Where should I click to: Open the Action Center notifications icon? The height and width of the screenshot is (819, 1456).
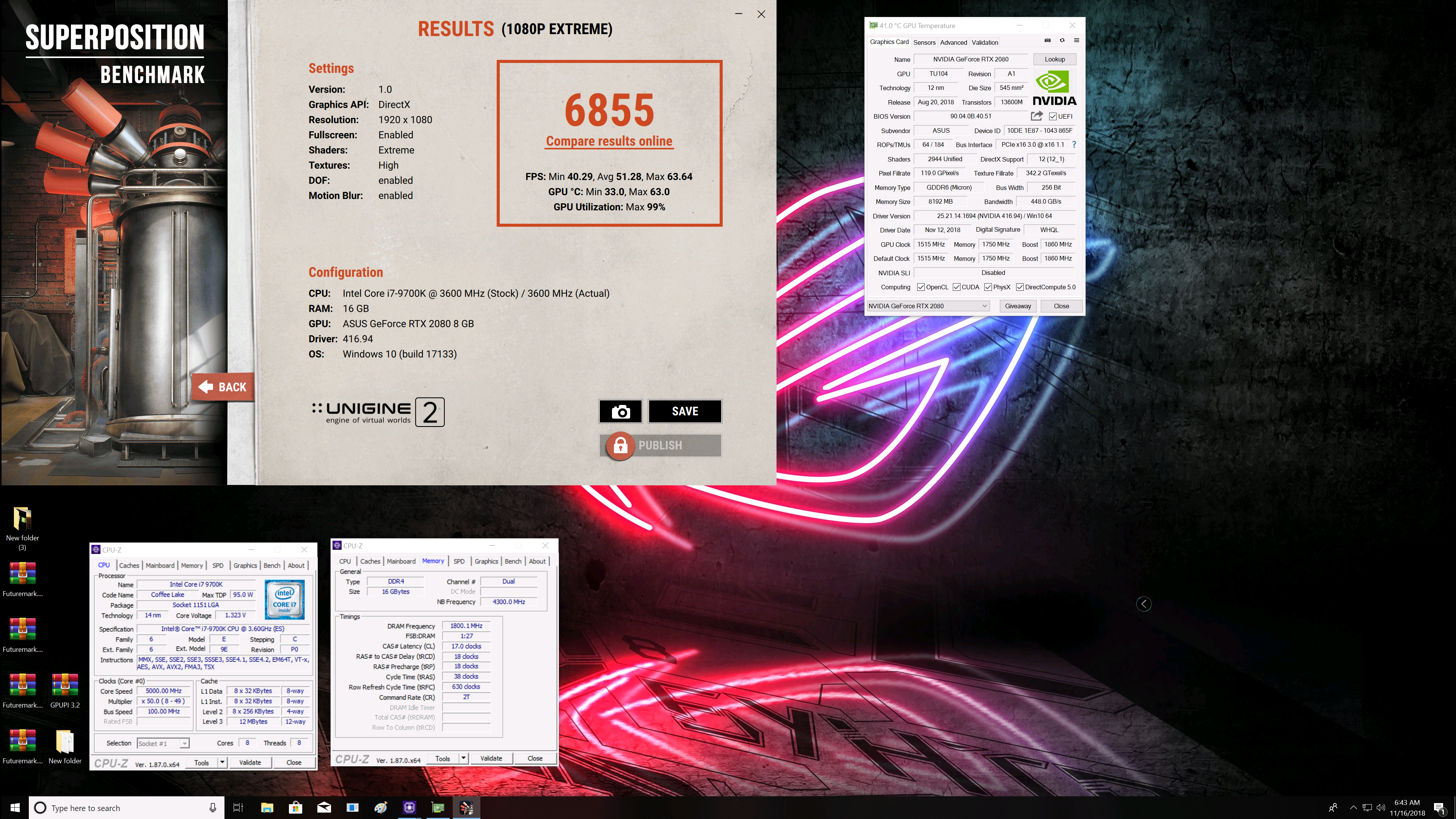click(x=1439, y=808)
